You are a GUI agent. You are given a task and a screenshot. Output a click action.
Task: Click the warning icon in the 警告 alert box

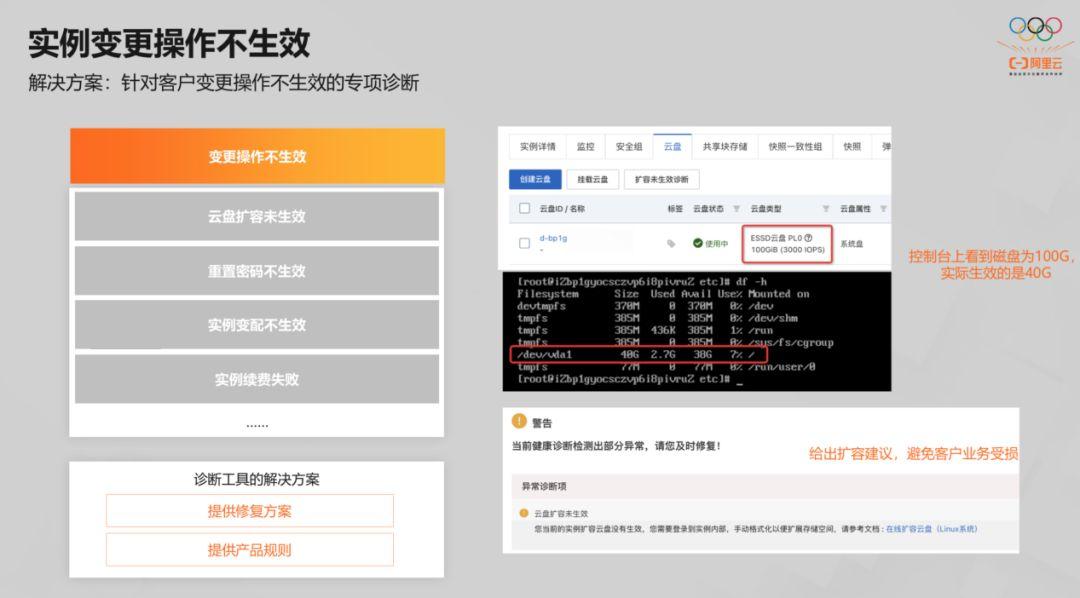(x=518, y=419)
